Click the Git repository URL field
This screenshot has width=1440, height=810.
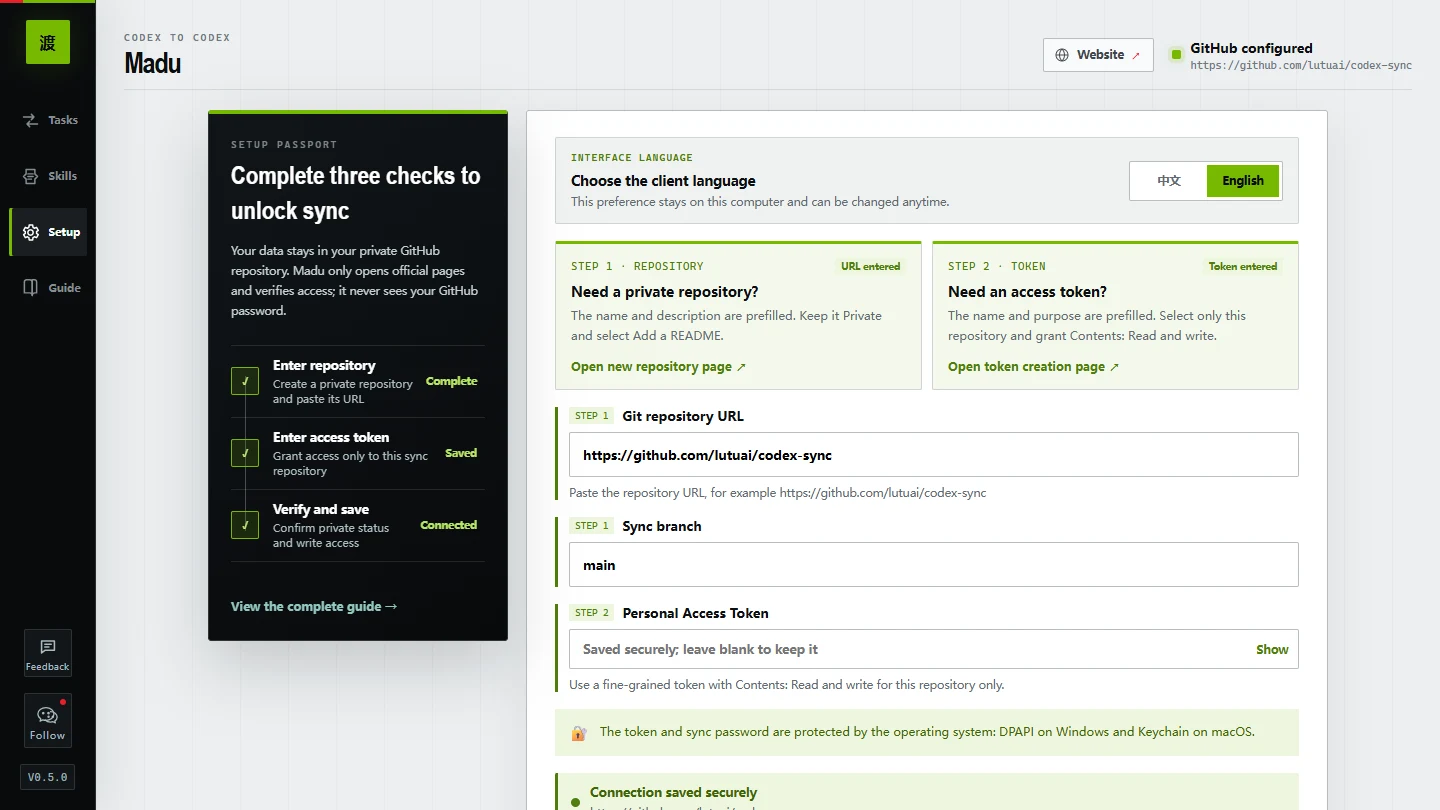click(x=934, y=455)
